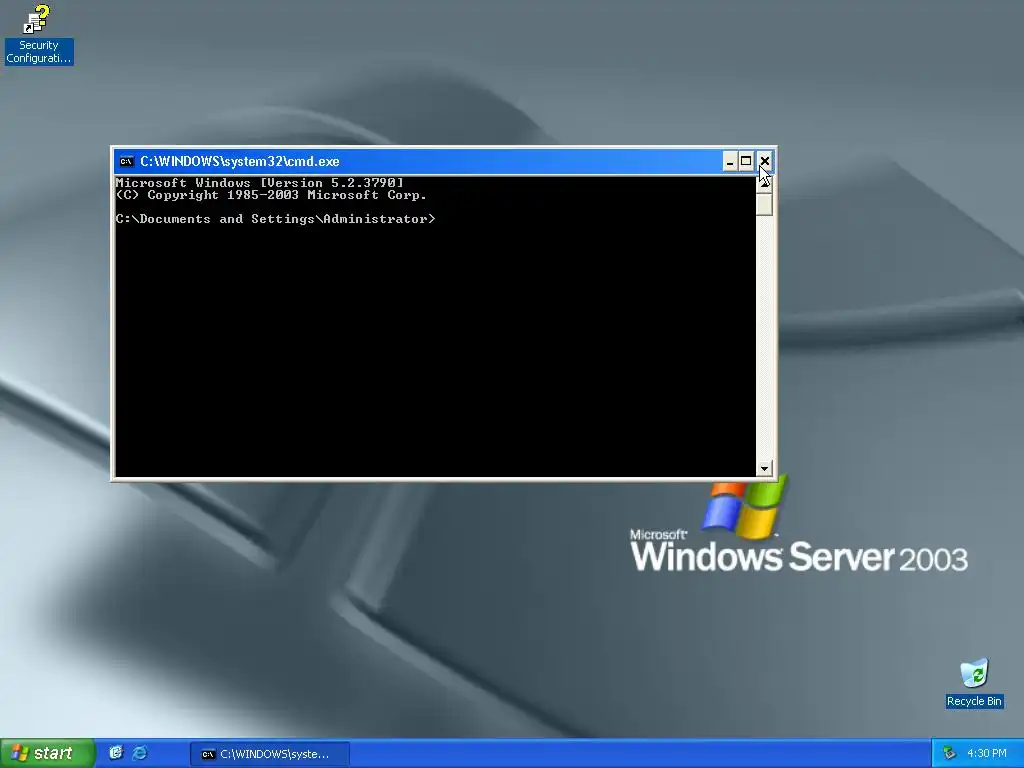Open the Security Configuration desktop shortcut
Viewport: 1024px width, 768px height.
point(37,34)
